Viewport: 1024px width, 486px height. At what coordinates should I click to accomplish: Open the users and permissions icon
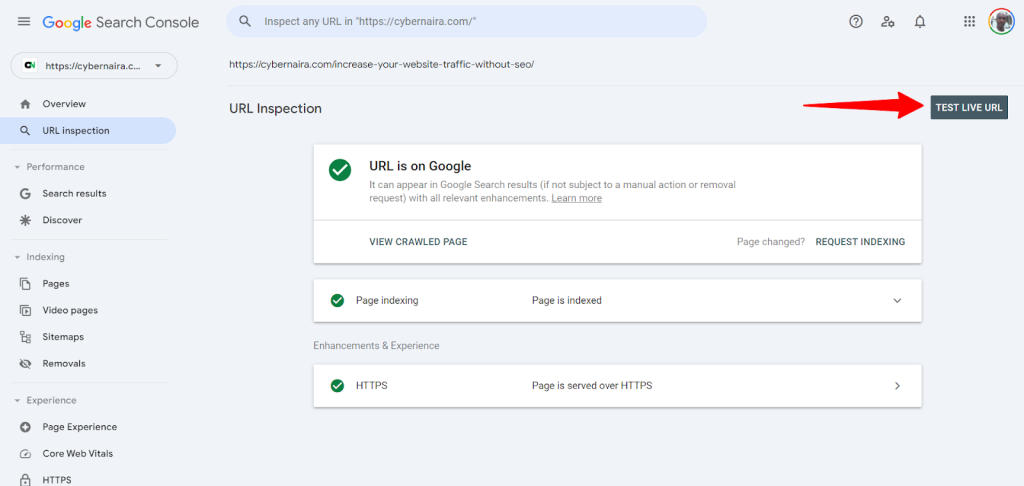click(x=888, y=22)
